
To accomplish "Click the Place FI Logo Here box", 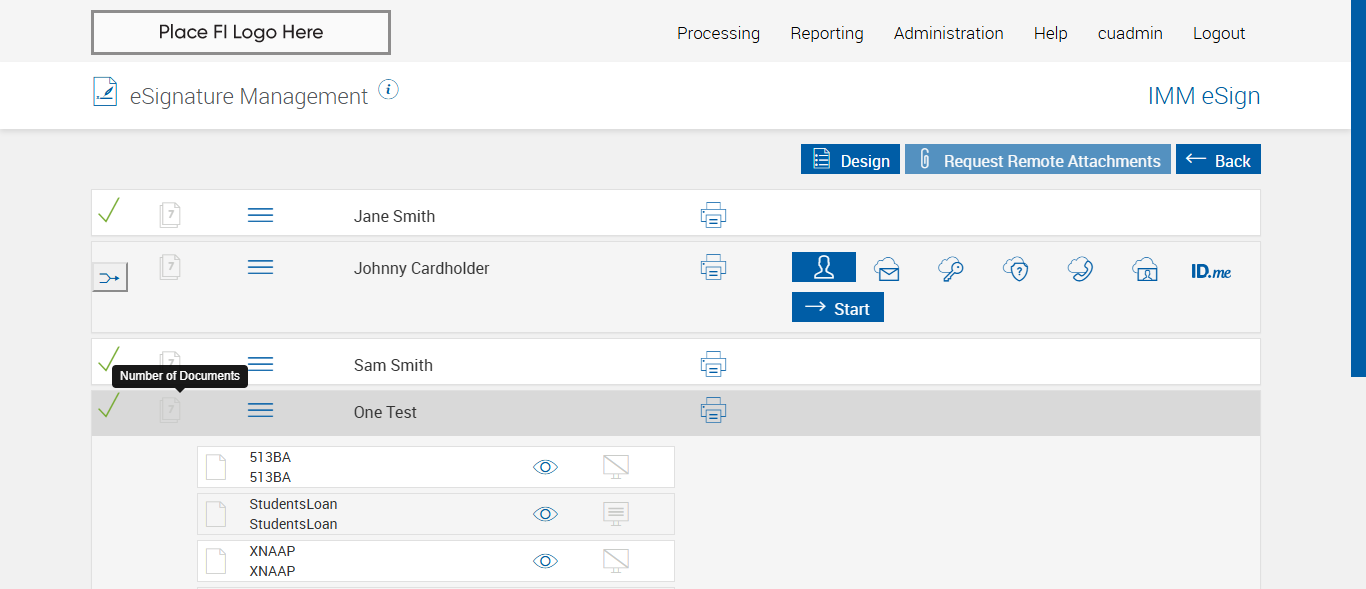I will click(x=240, y=32).
